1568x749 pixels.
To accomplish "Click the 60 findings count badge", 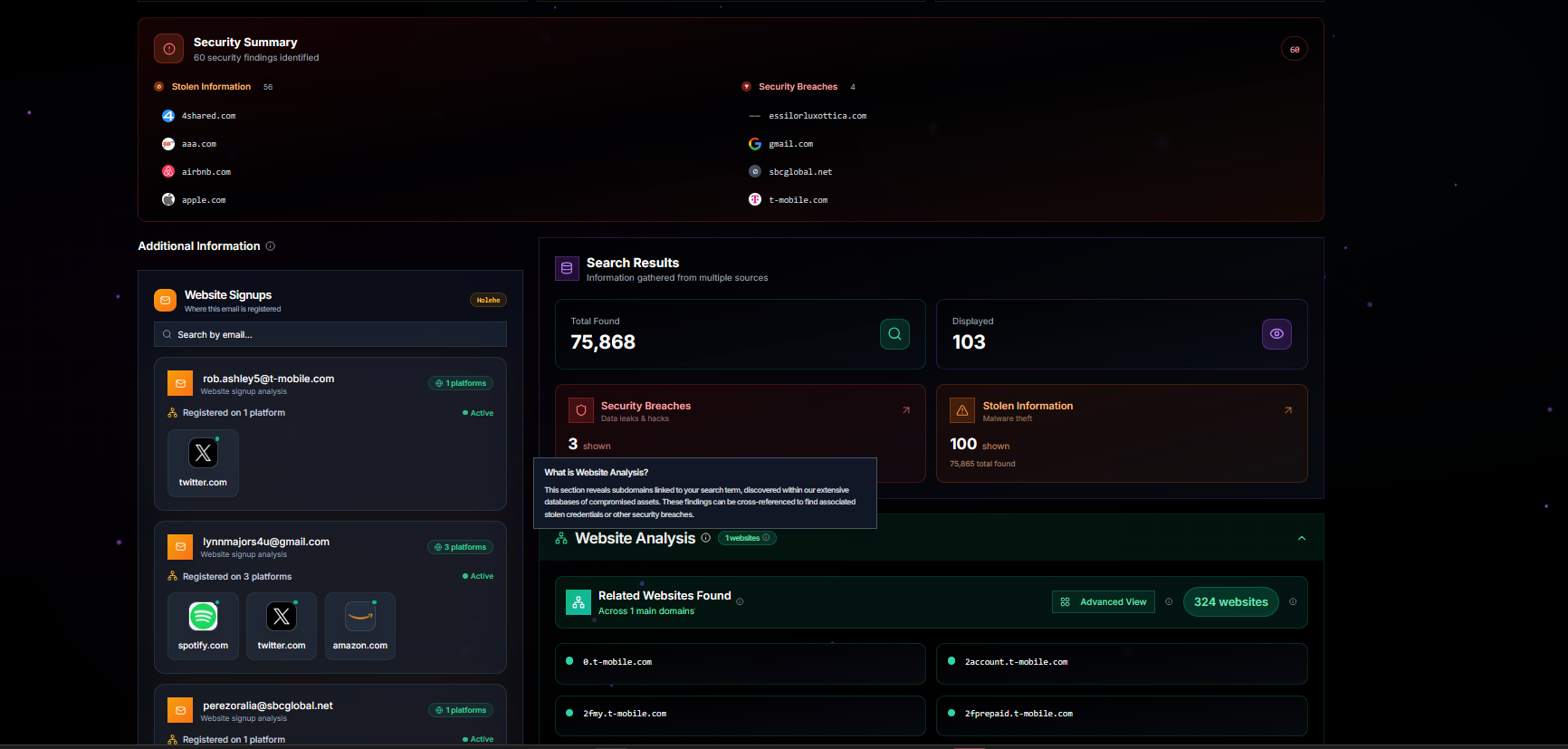I will click(1295, 50).
